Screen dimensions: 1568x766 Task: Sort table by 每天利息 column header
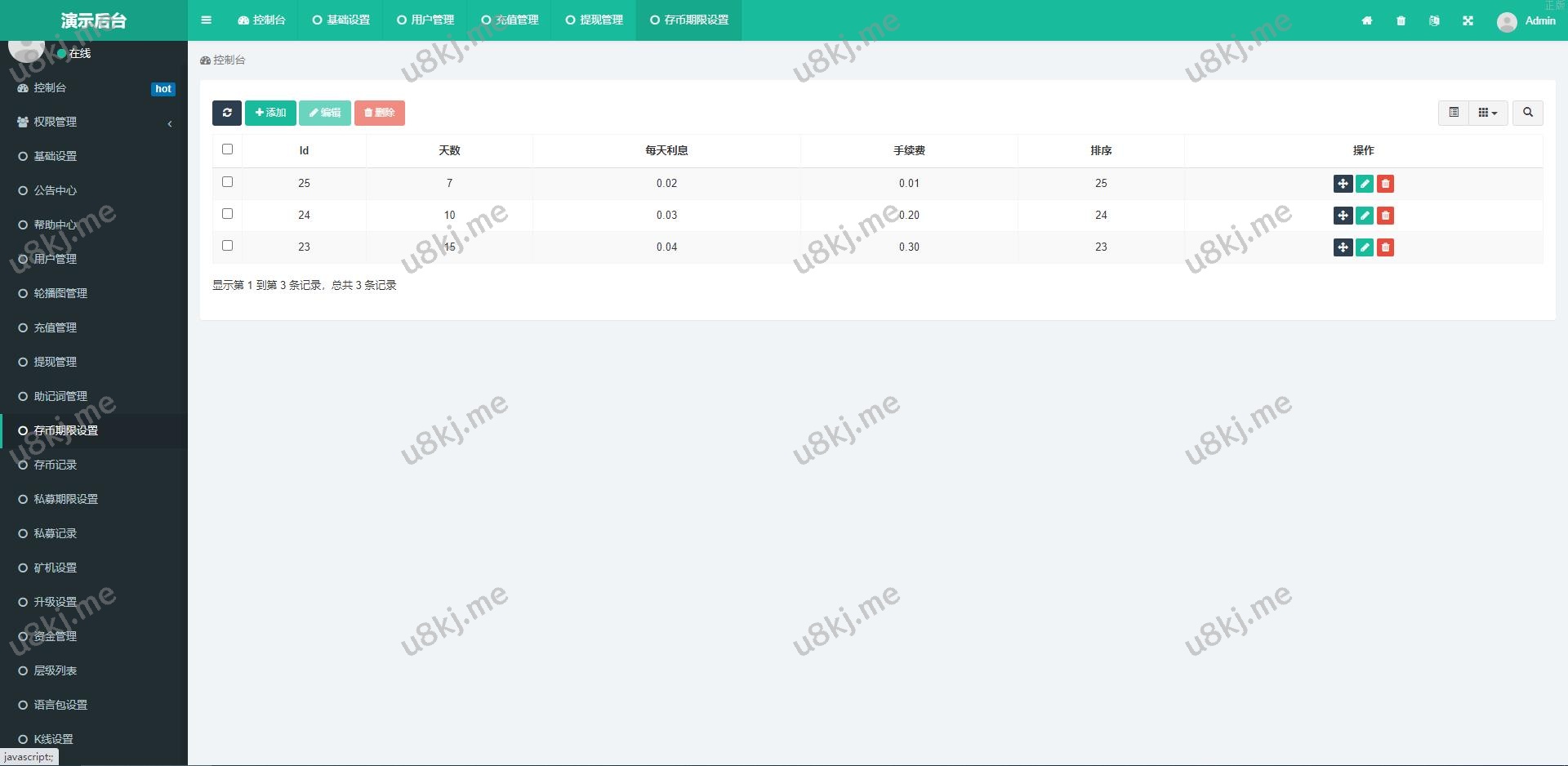[666, 150]
